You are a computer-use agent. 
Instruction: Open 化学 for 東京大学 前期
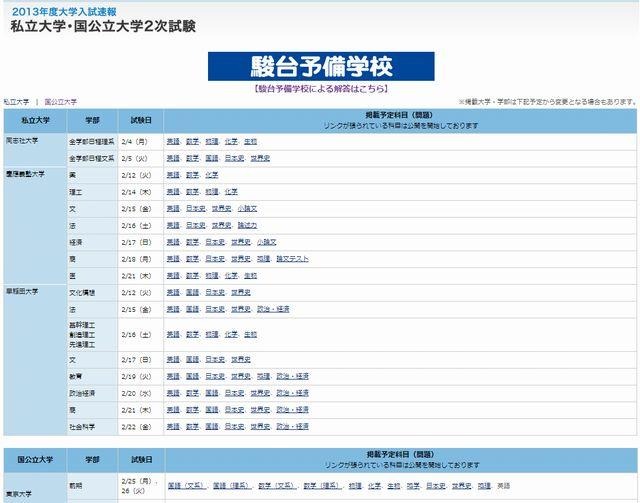tap(374, 485)
